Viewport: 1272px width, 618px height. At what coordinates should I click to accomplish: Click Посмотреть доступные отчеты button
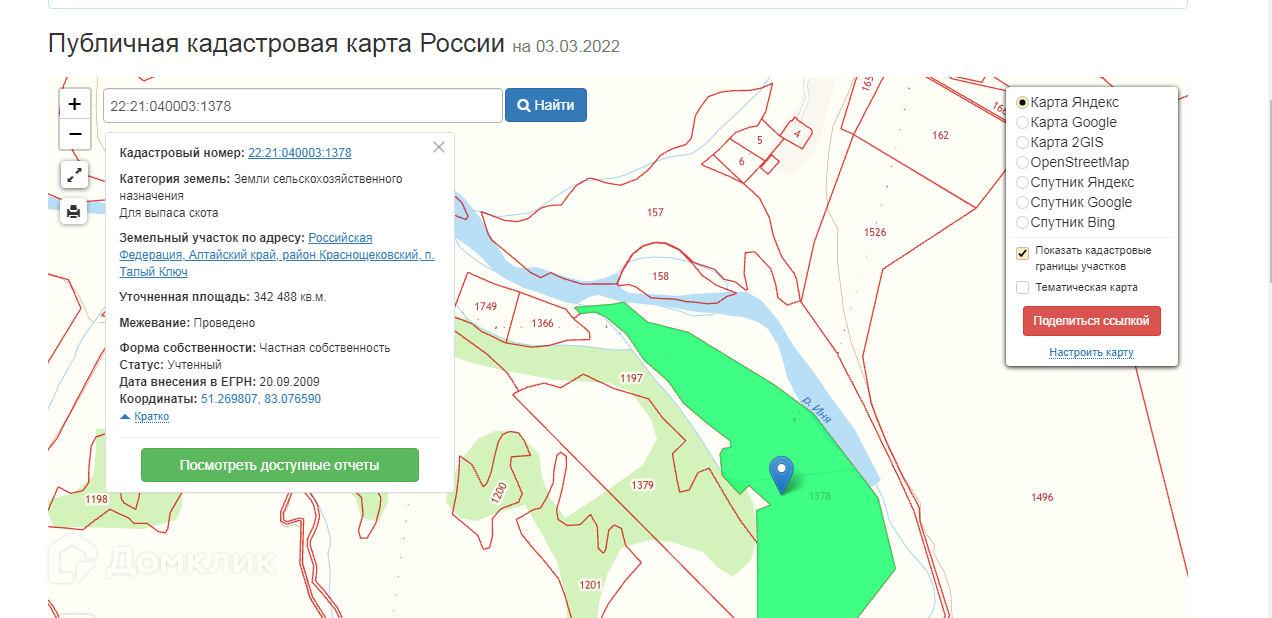point(279,465)
